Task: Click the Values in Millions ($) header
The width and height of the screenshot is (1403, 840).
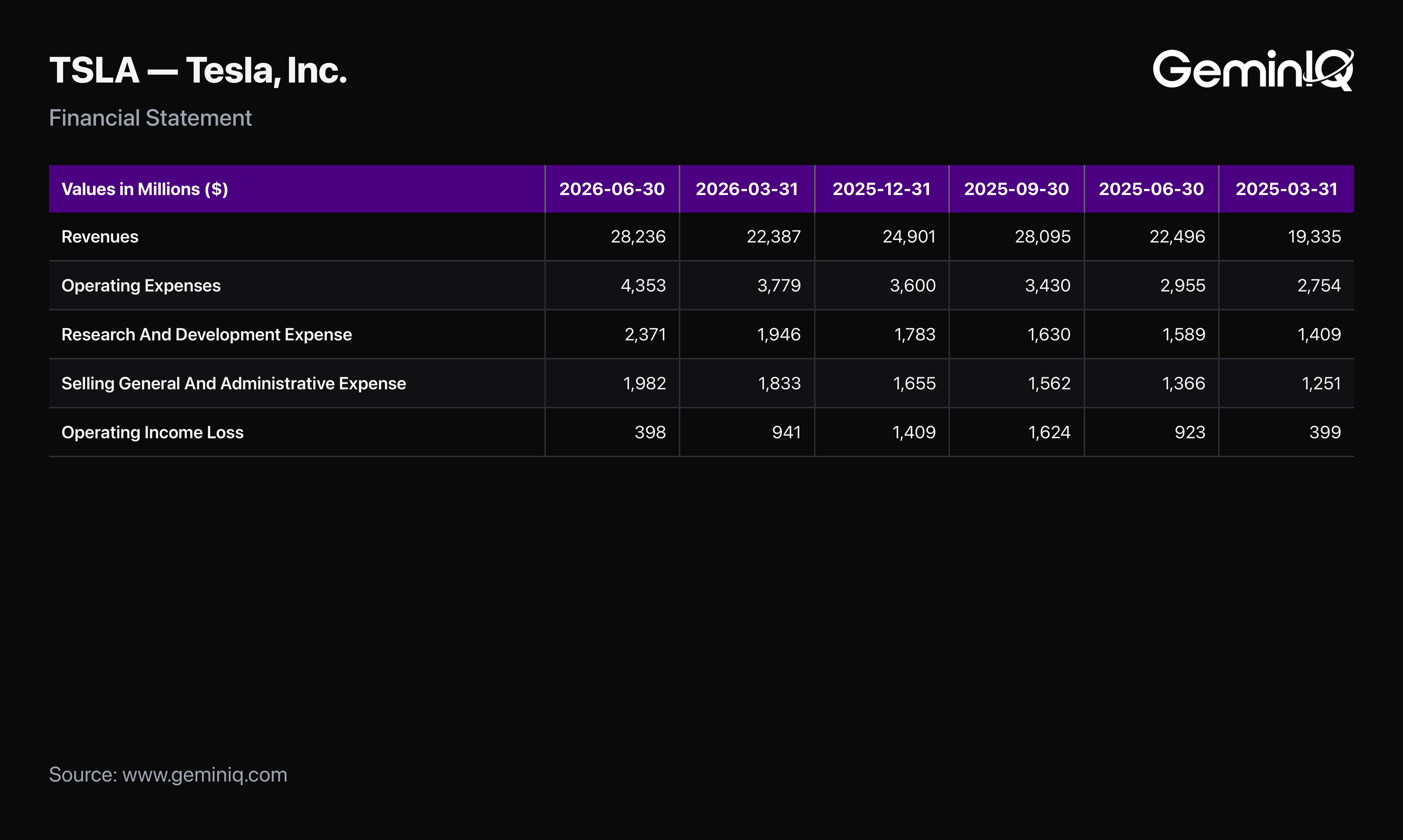Action: (145, 189)
